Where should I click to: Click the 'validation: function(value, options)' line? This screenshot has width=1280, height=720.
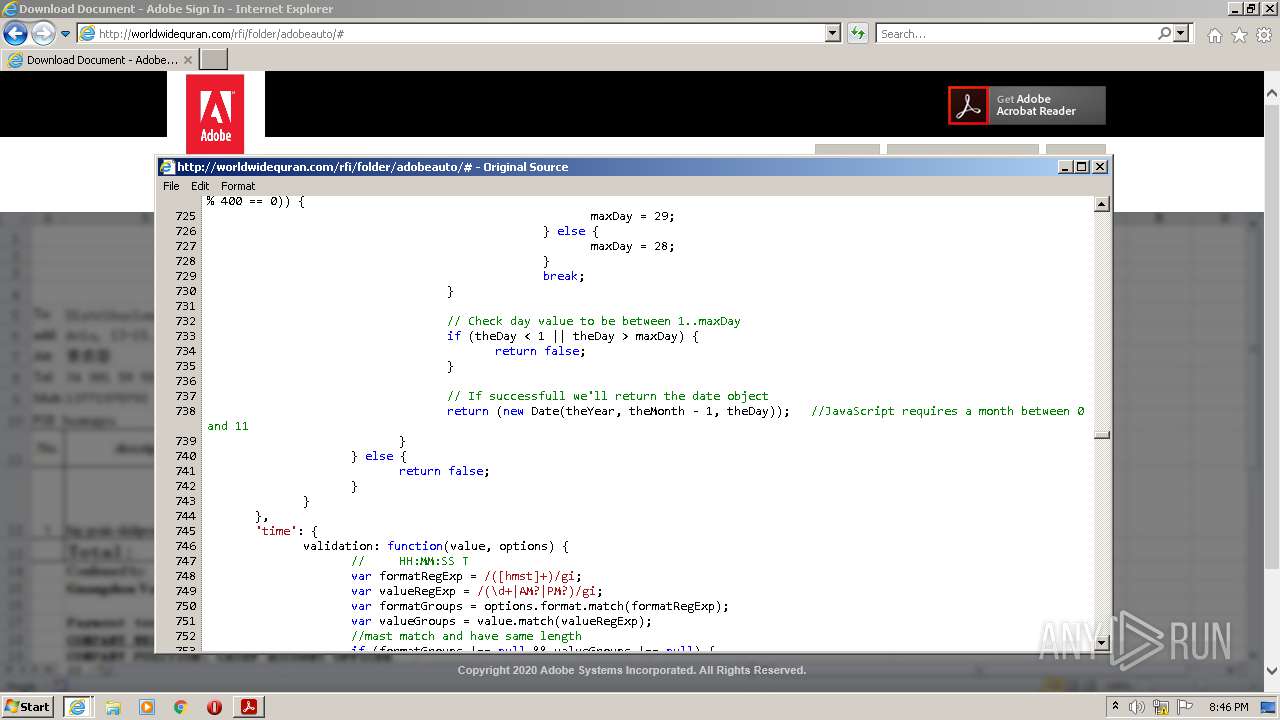(x=436, y=546)
